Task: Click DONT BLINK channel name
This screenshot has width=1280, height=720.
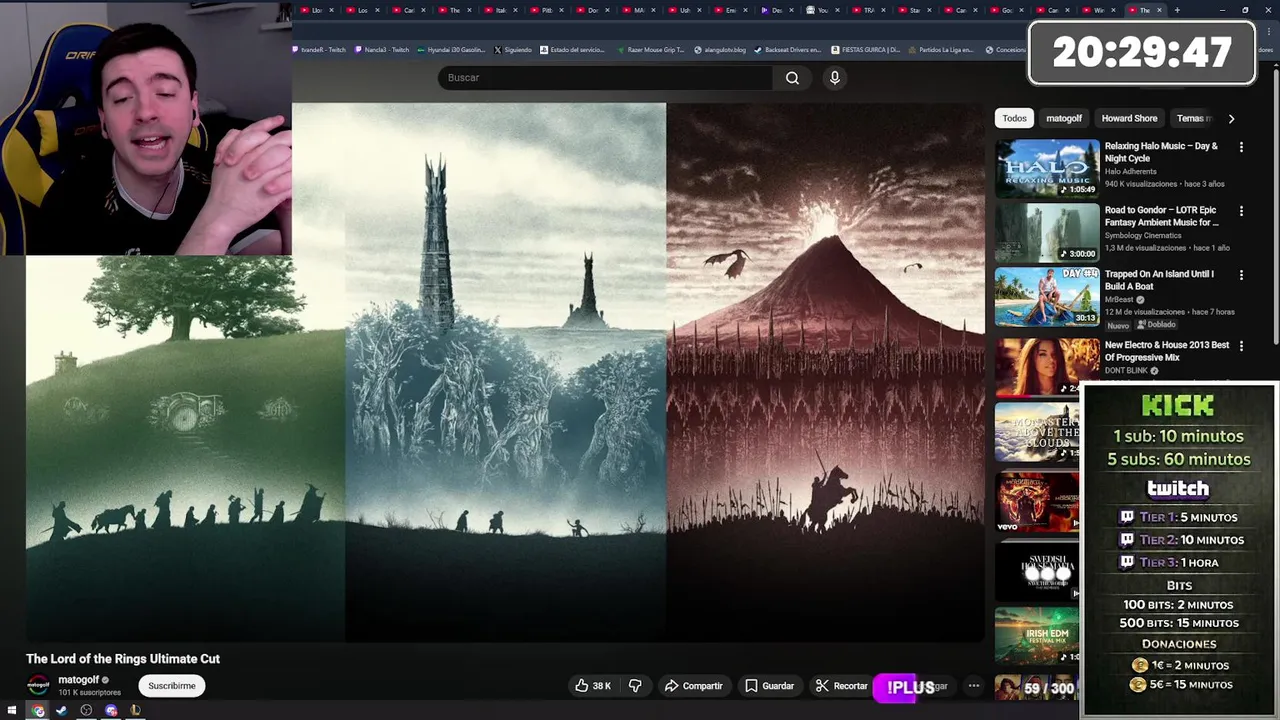Action: (1127, 371)
